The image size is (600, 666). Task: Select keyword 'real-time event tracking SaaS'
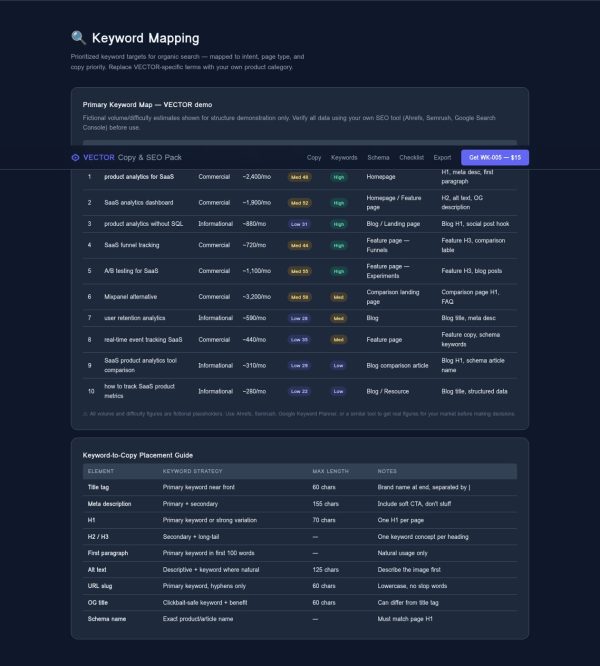click(143, 340)
